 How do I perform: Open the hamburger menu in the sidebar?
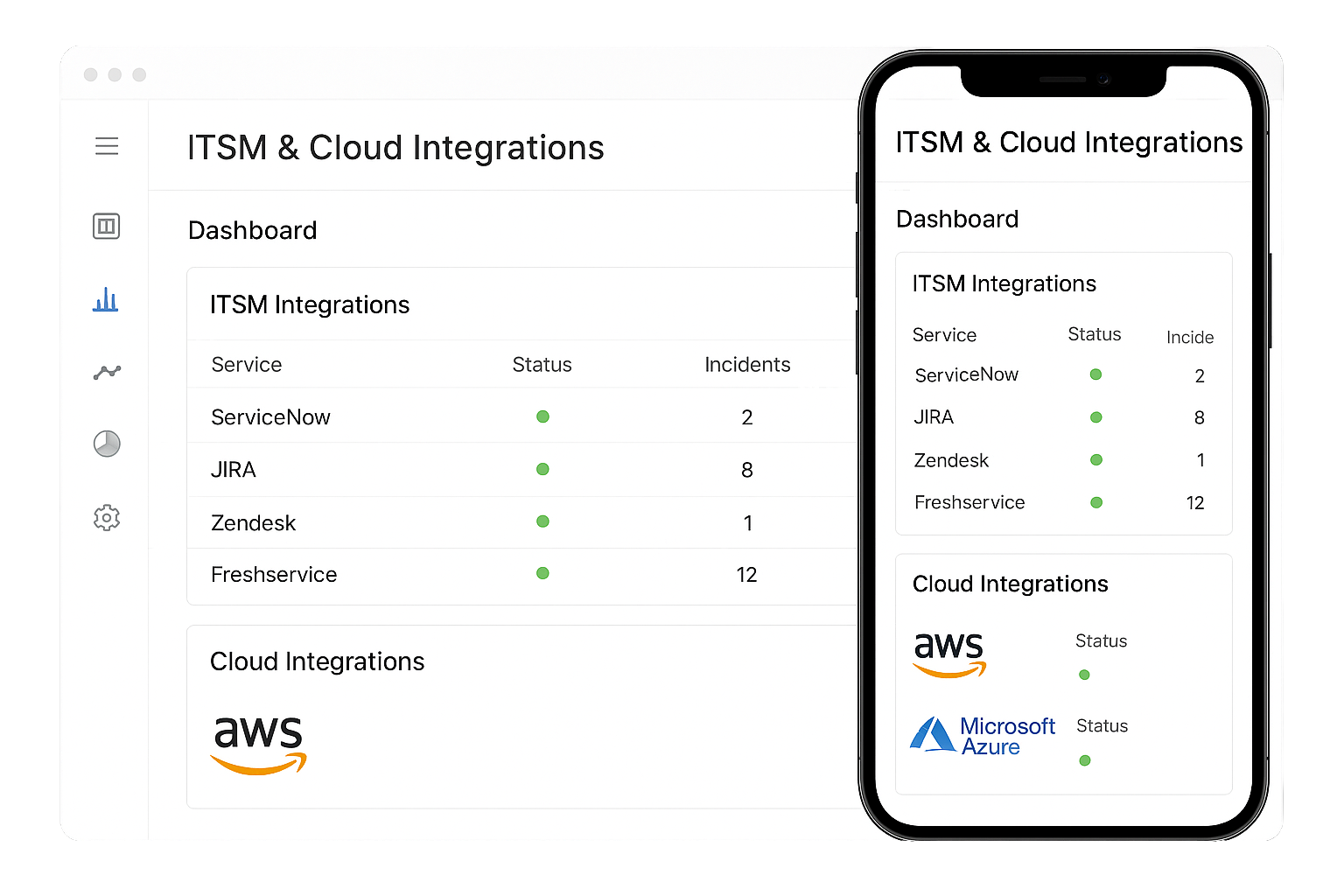coord(107,146)
